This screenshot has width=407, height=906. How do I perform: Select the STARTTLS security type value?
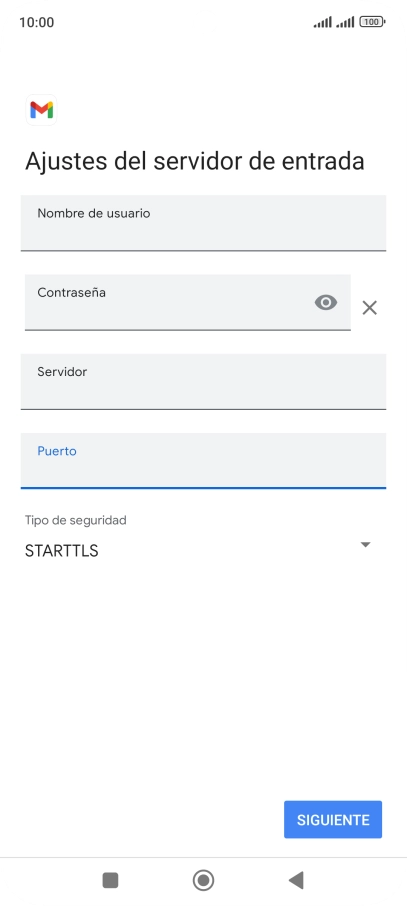61,551
